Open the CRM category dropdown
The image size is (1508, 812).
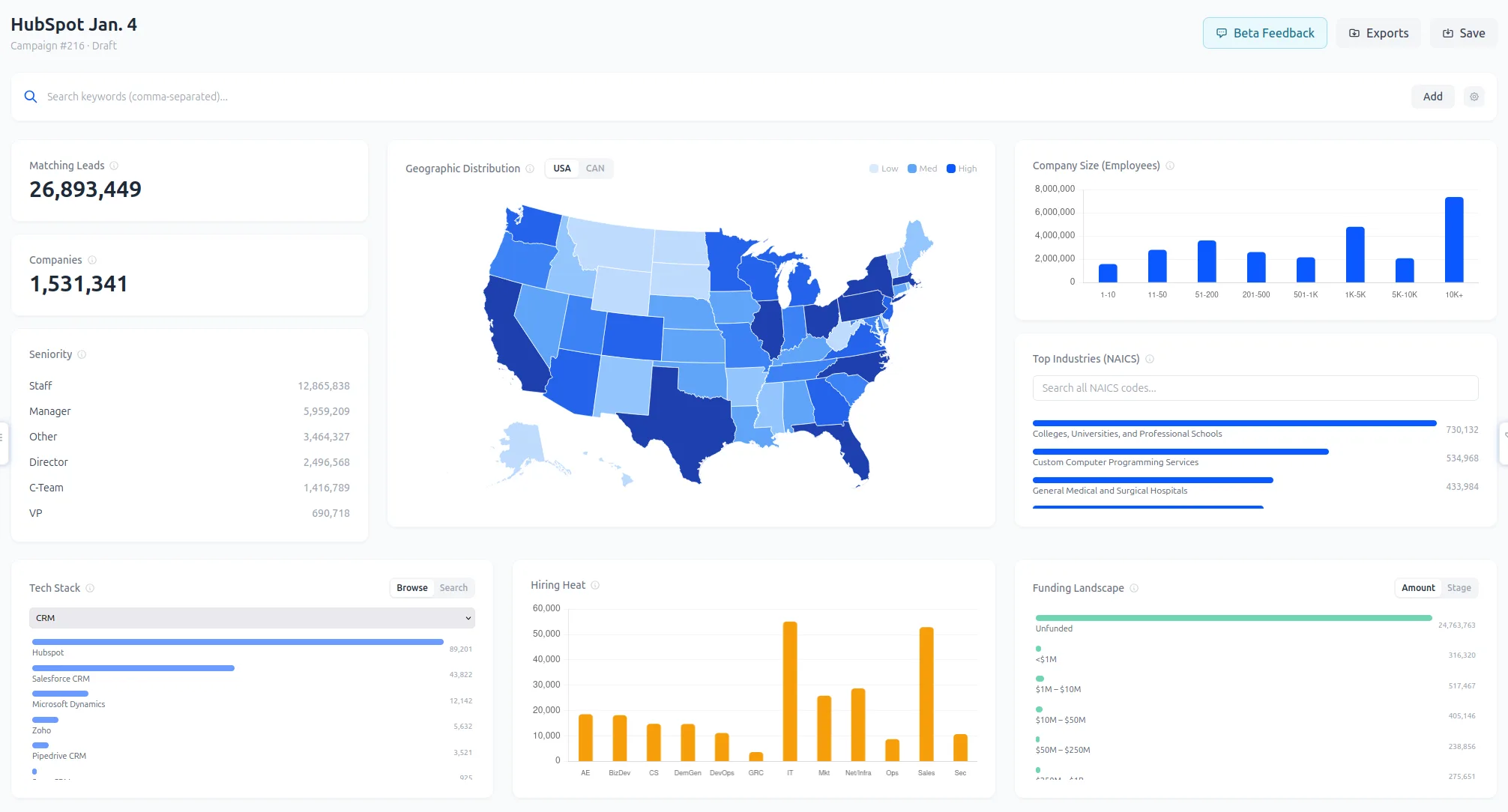252,618
